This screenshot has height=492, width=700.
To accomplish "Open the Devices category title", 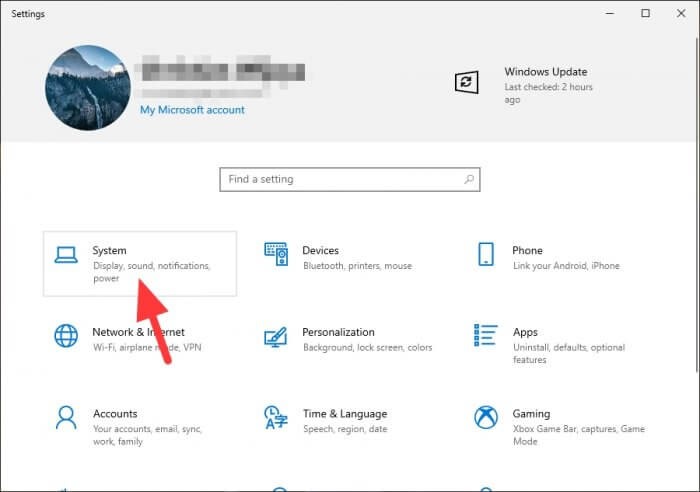I will 321,250.
